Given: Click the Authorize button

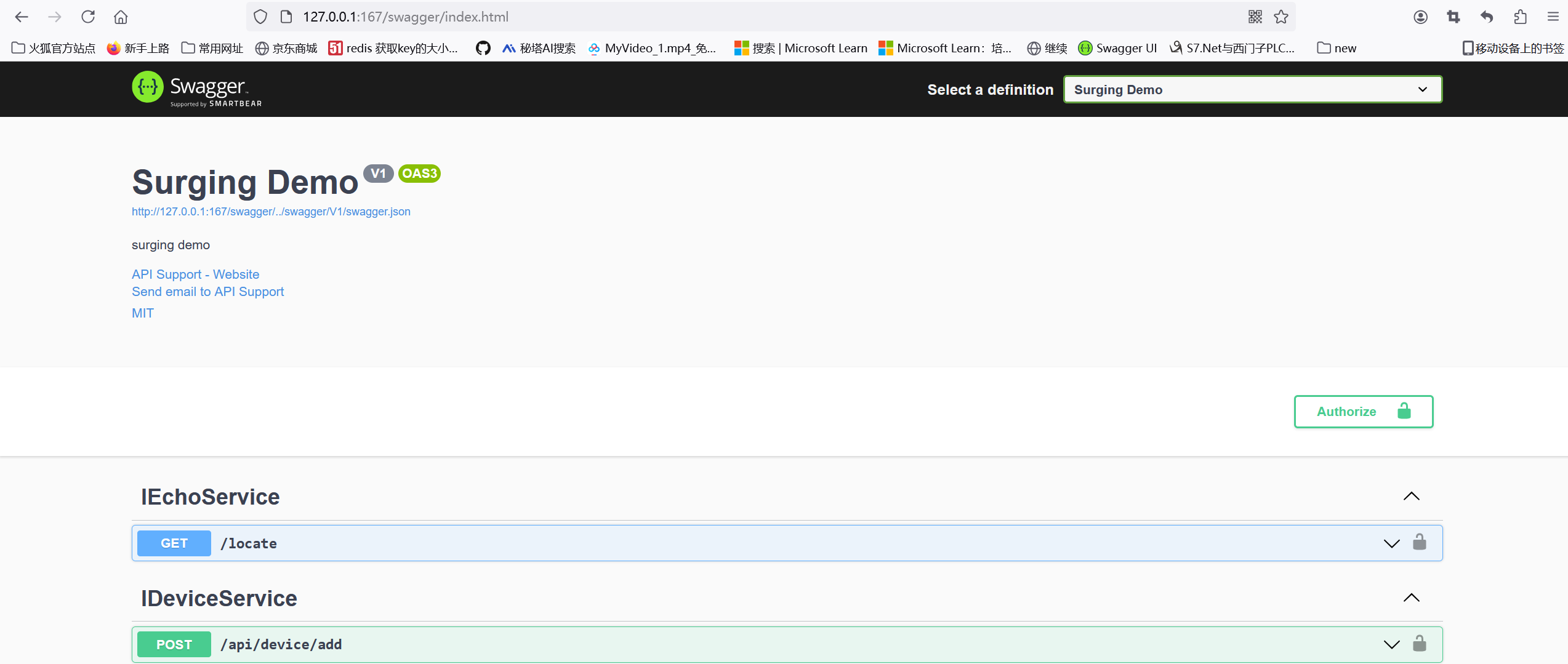Looking at the screenshot, I should coord(1363,411).
